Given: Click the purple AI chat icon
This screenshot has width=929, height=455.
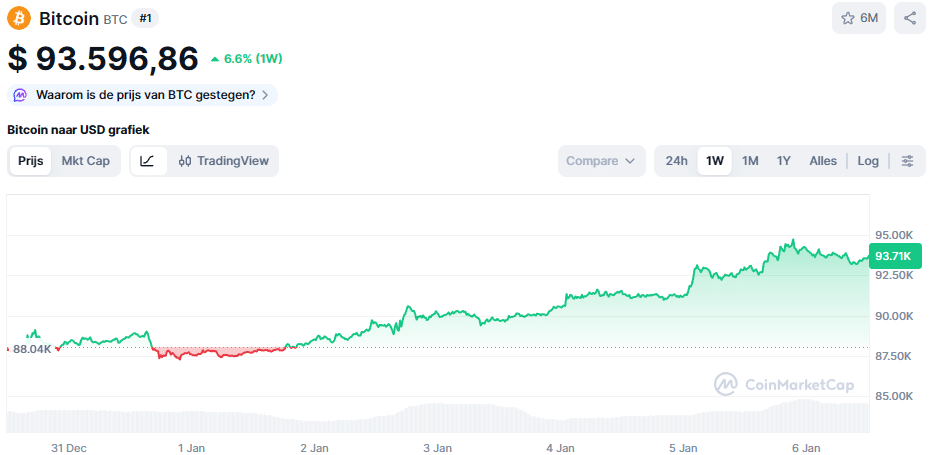Looking at the screenshot, I should click(x=21, y=95).
